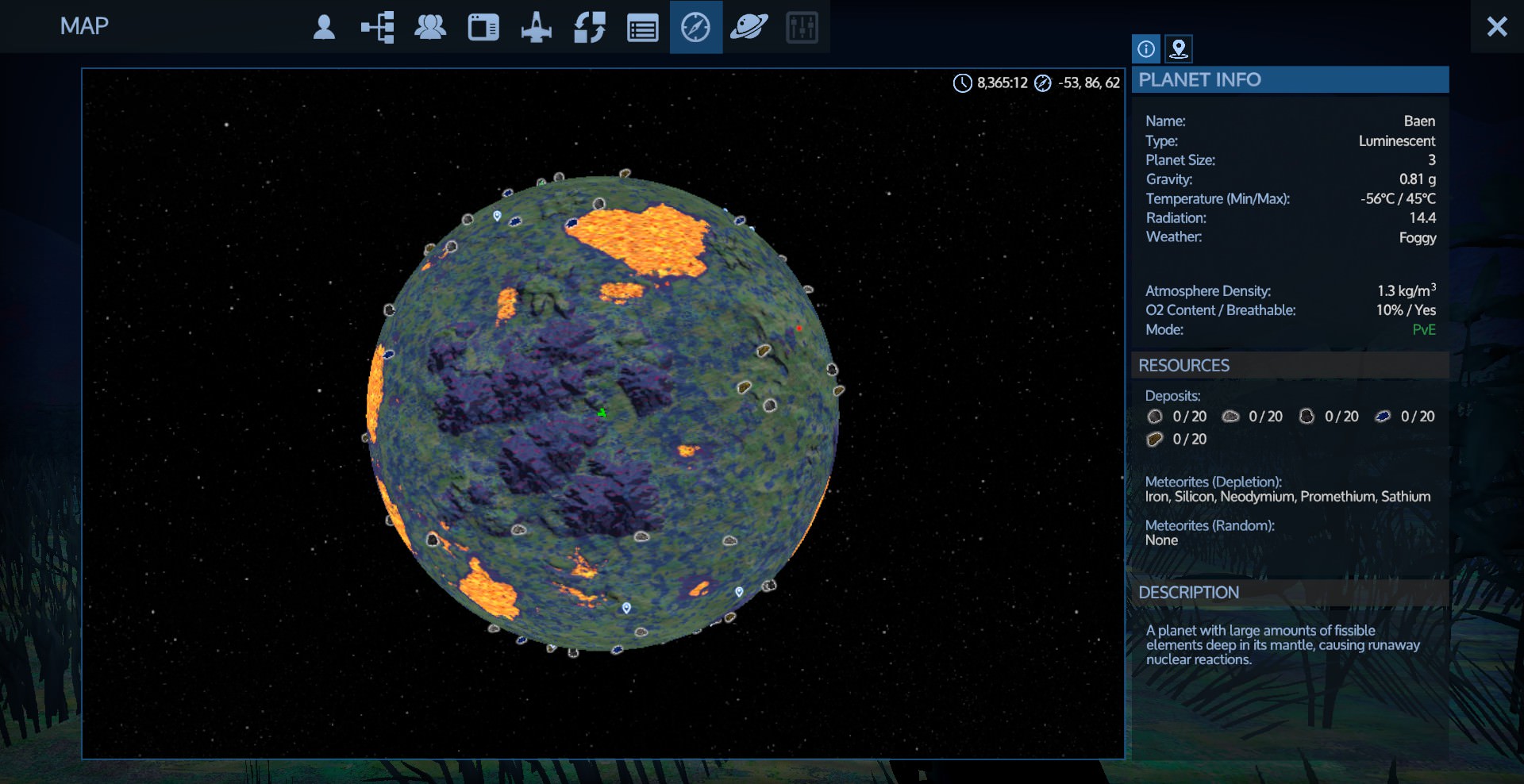The height and width of the screenshot is (784, 1524).
Task: Click the game time readout 8,365:12
Action: click(1002, 83)
